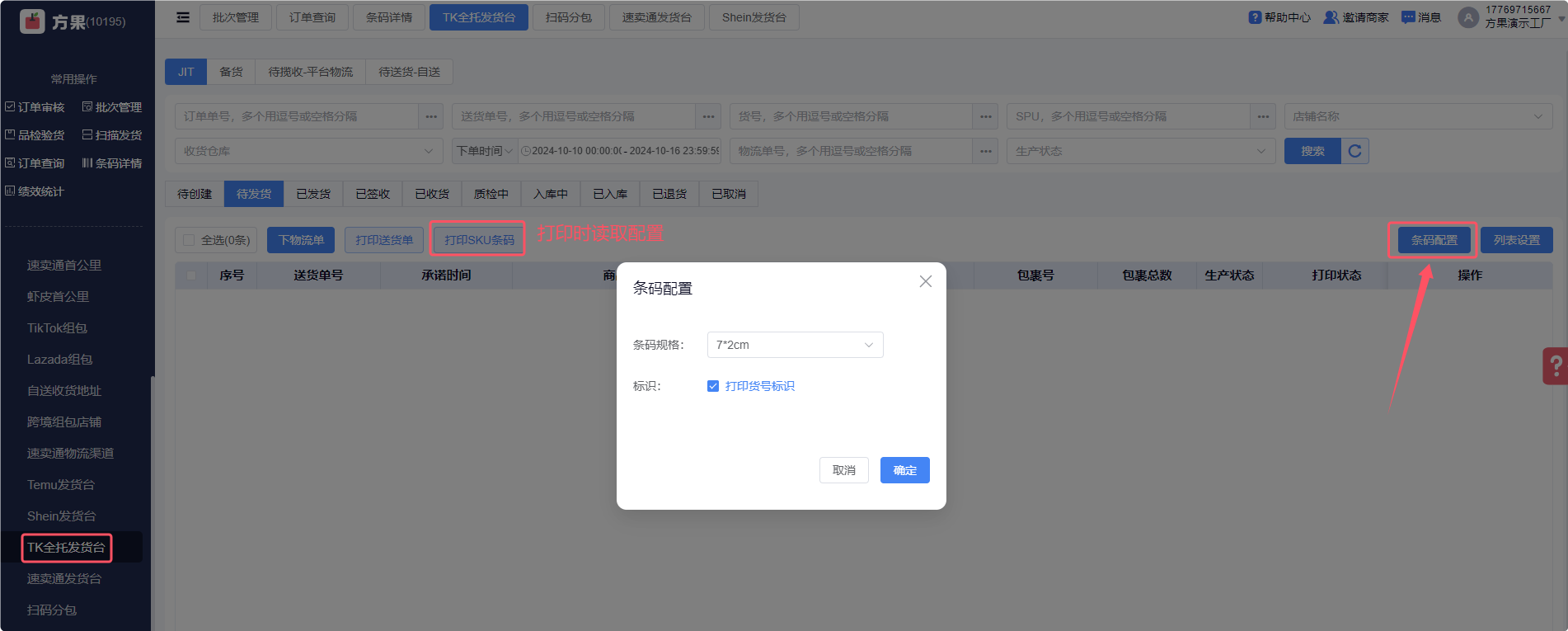Open 扫描发货 shortcut in sidebar
The height and width of the screenshot is (631, 1568).
click(x=112, y=135)
